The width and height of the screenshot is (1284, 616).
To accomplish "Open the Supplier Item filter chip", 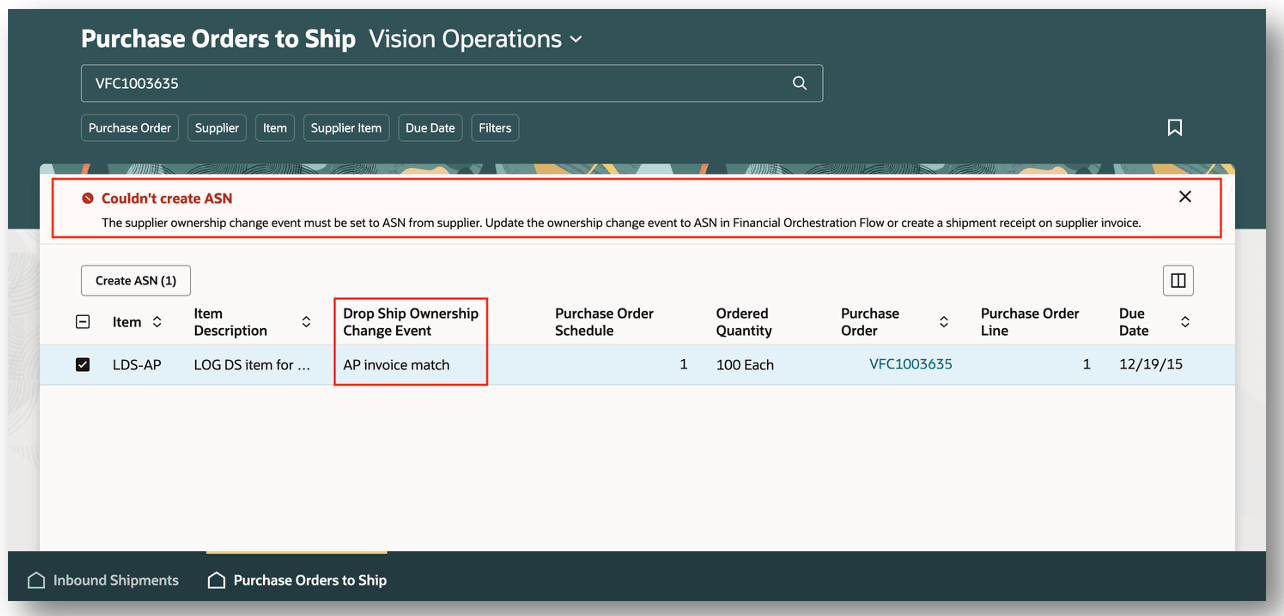I will [x=346, y=128].
